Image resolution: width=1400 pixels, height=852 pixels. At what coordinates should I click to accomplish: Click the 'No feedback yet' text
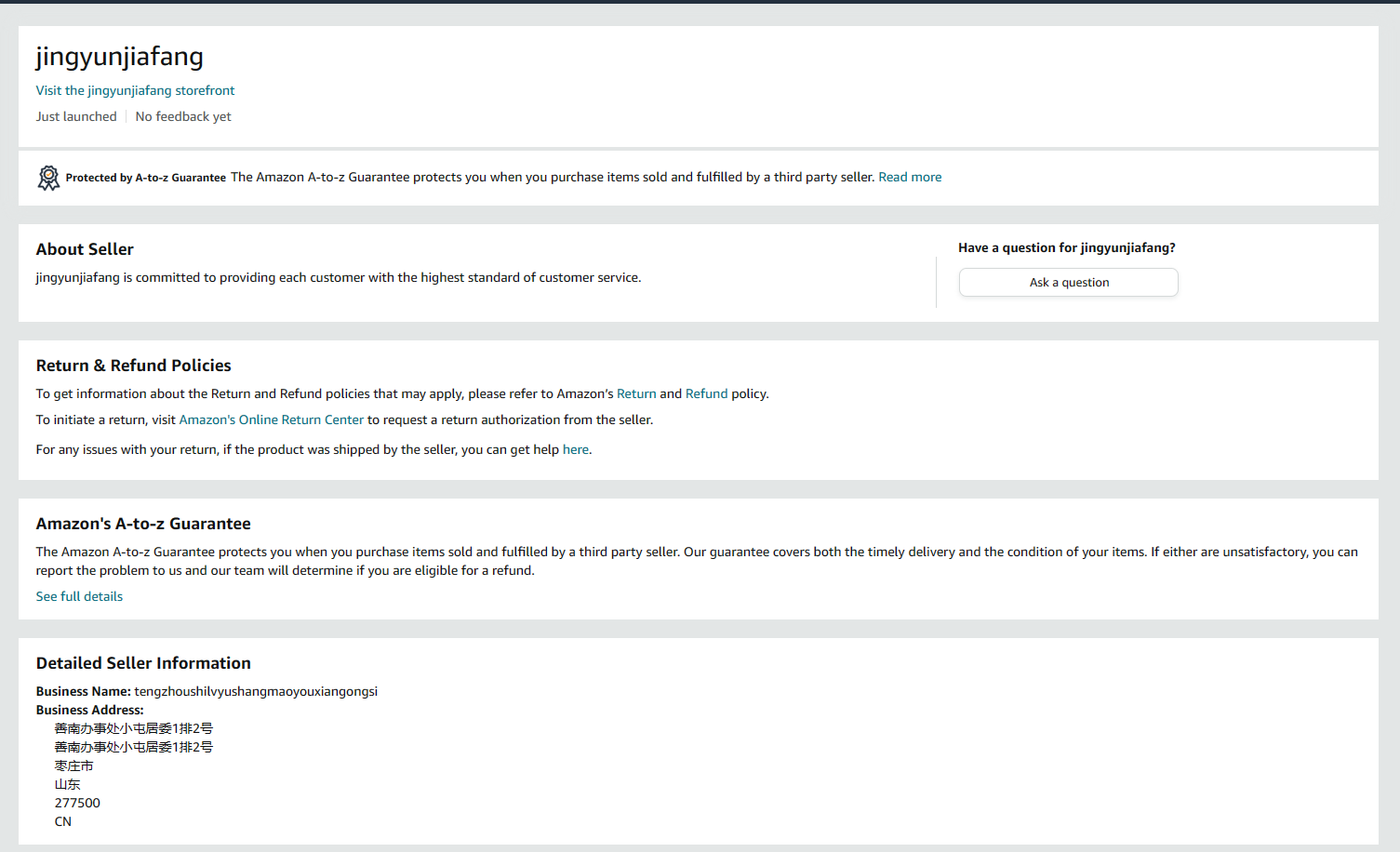[x=183, y=116]
